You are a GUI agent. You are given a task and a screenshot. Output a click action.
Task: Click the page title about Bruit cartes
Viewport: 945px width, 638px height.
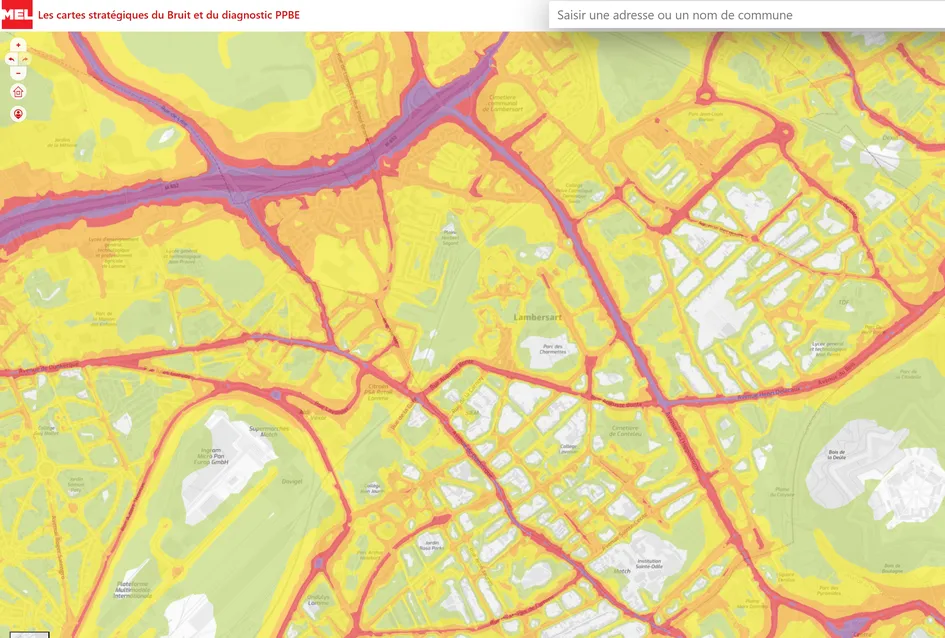pyautogui.click(x=168, y=16)
